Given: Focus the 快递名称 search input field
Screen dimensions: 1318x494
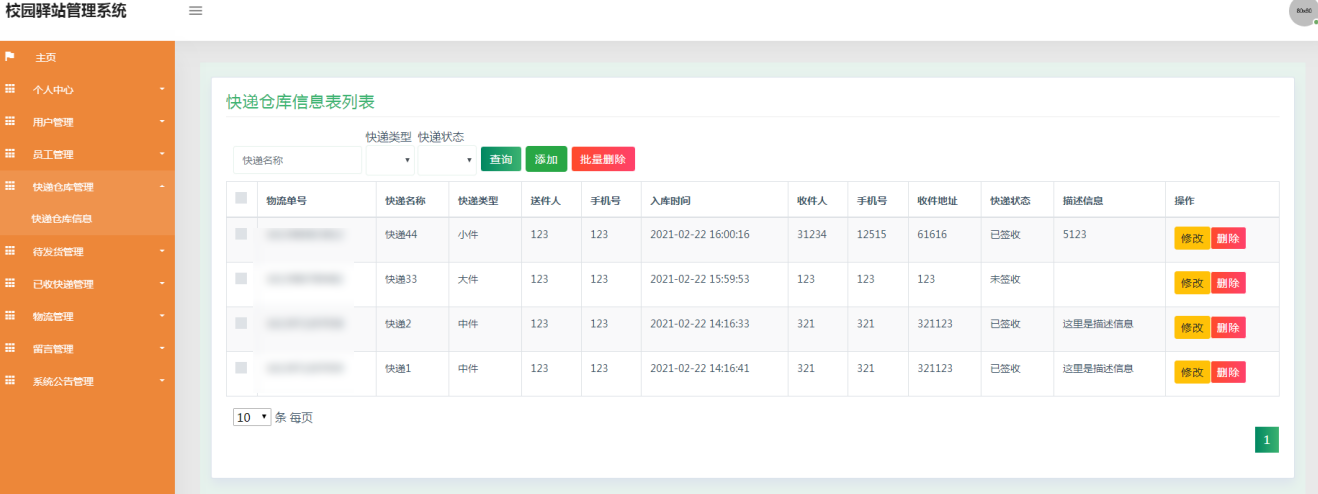Looking at the screenshot, I should click(x=297, y=160).
